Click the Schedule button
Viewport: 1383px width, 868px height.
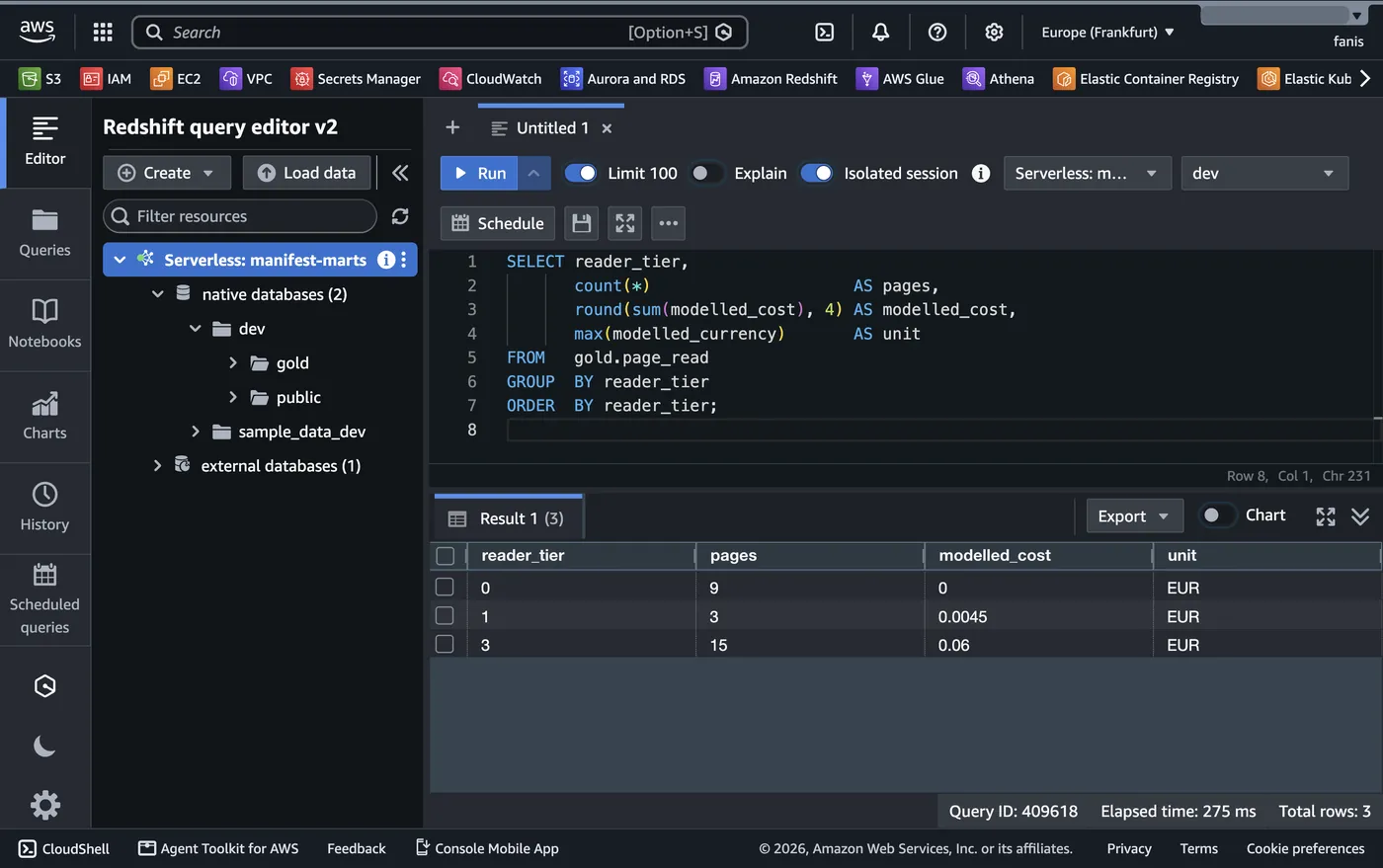[498, 223]
